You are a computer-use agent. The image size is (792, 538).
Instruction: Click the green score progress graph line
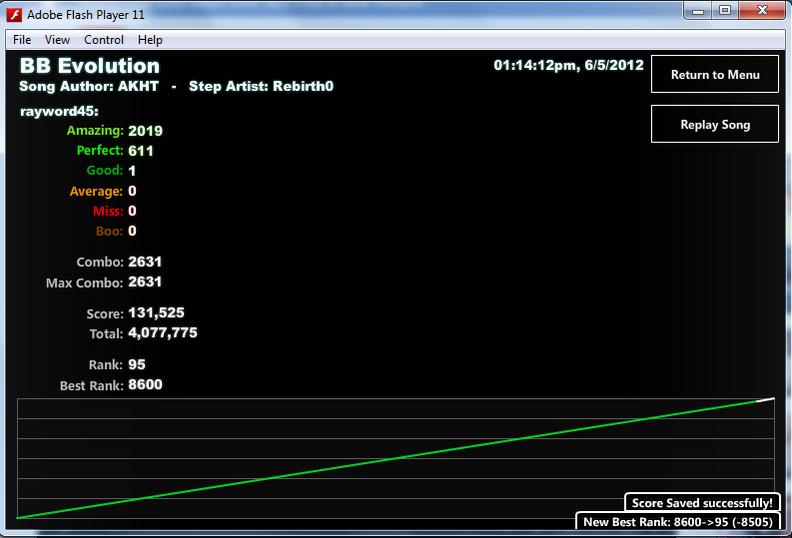tap(395, 459)
